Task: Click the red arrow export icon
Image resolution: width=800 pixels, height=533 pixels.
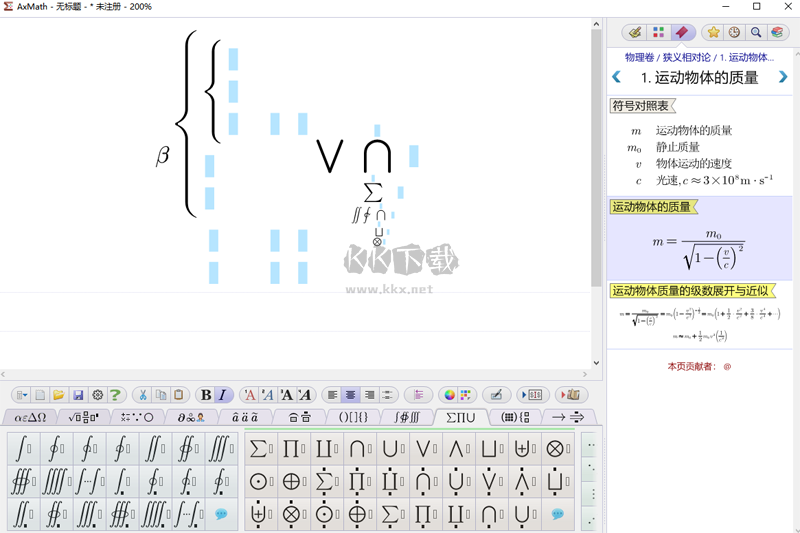Action: tap(570, 395)
